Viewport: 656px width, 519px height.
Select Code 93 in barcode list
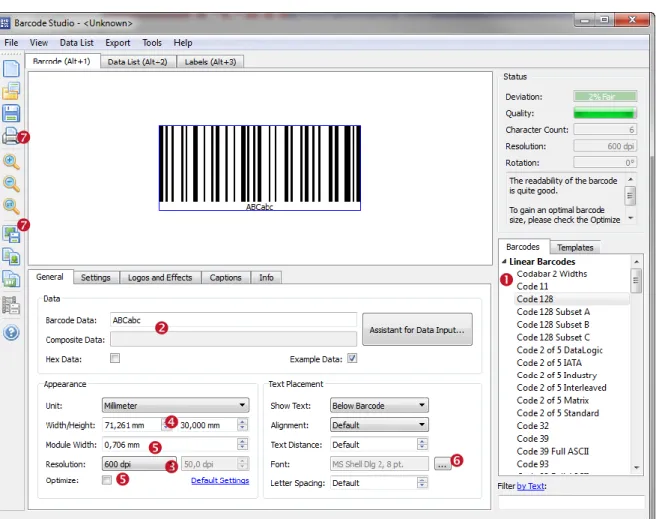[532, 464]
